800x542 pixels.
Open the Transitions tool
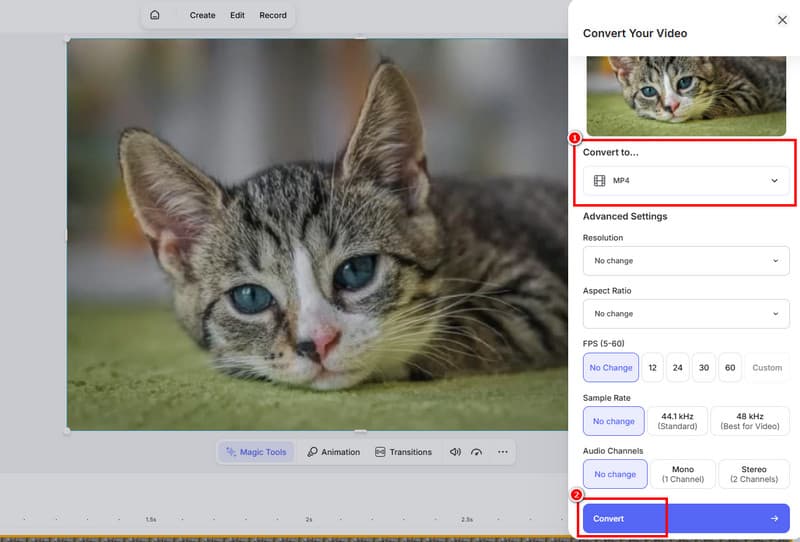coord(403,452)
